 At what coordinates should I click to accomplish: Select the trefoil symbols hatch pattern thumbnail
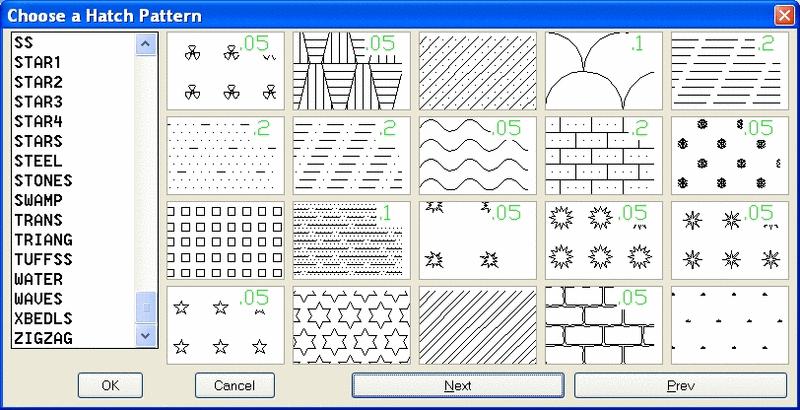point(226,71)
